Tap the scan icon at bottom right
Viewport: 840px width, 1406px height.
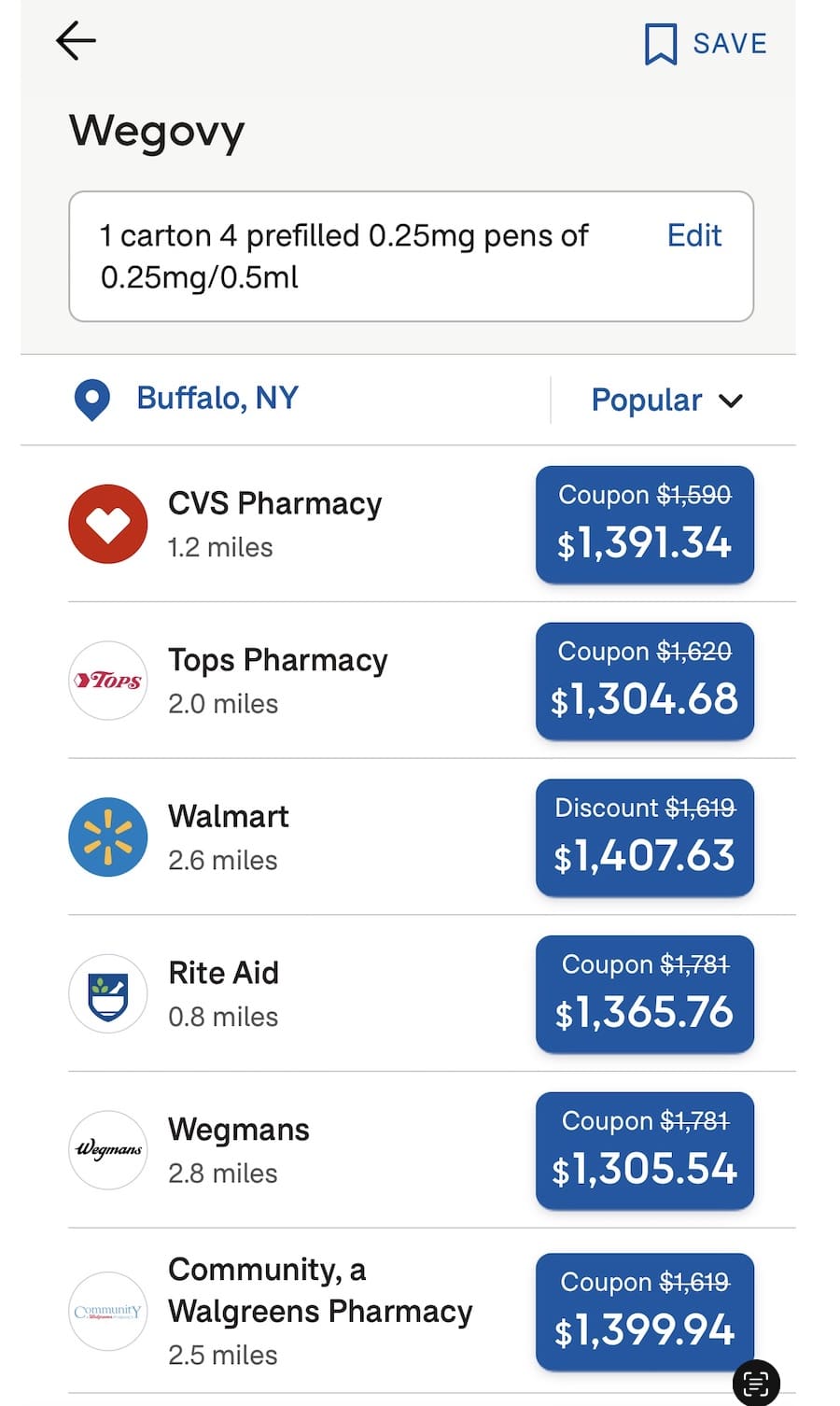coord(756,1383)
